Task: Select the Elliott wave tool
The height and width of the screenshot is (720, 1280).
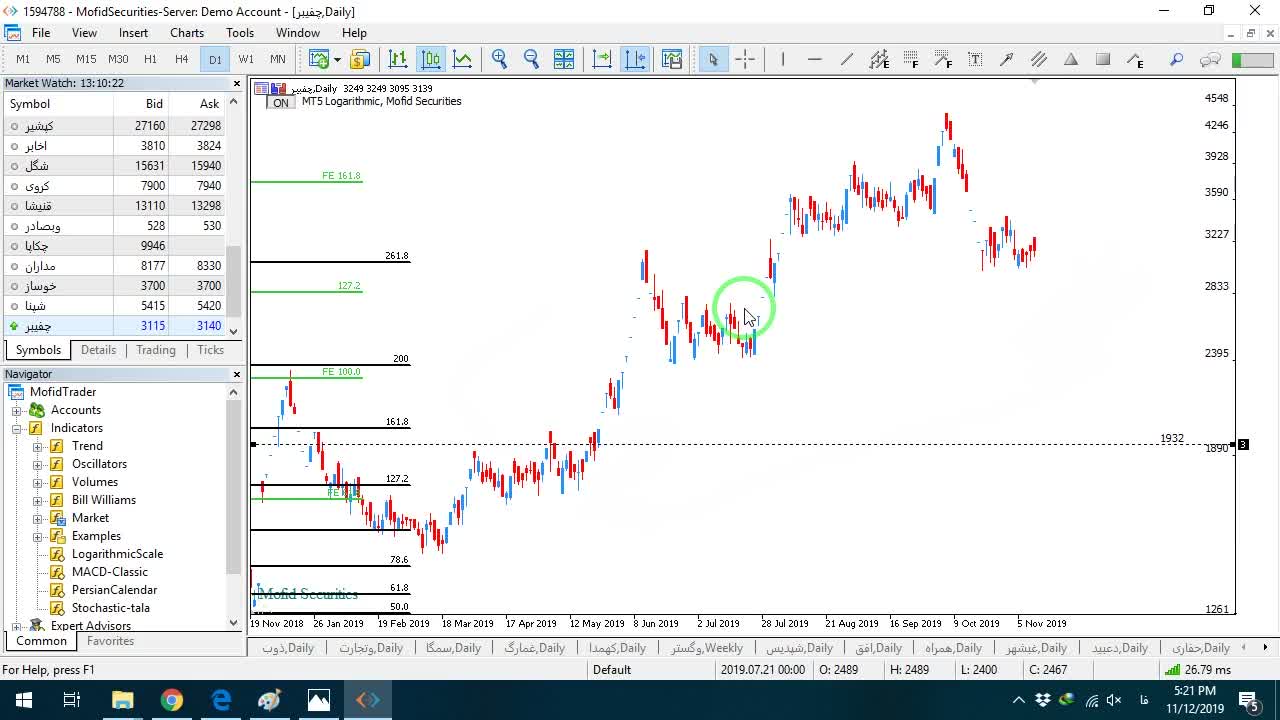Action: 1135,59
